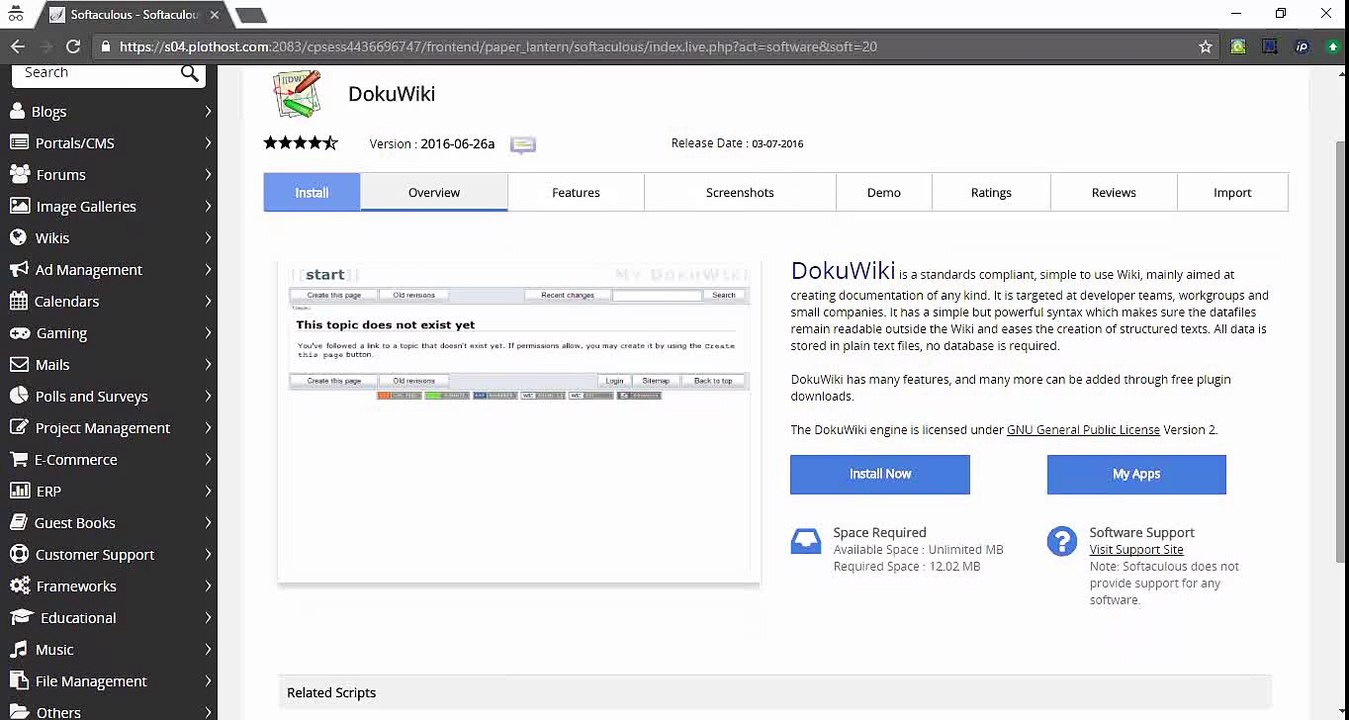
Task: Expand the Wikis category chevron
Action: 208,238
